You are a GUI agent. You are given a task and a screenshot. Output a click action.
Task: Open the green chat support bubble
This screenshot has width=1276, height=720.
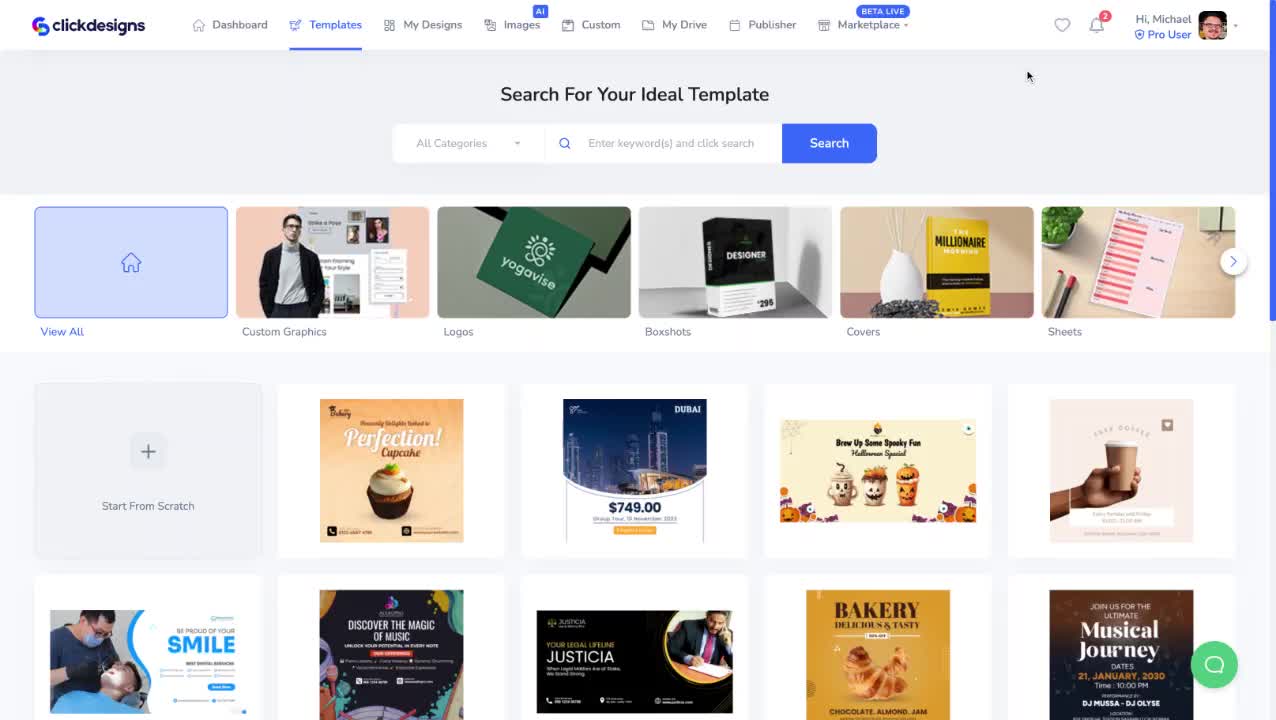pos(1214,664)
